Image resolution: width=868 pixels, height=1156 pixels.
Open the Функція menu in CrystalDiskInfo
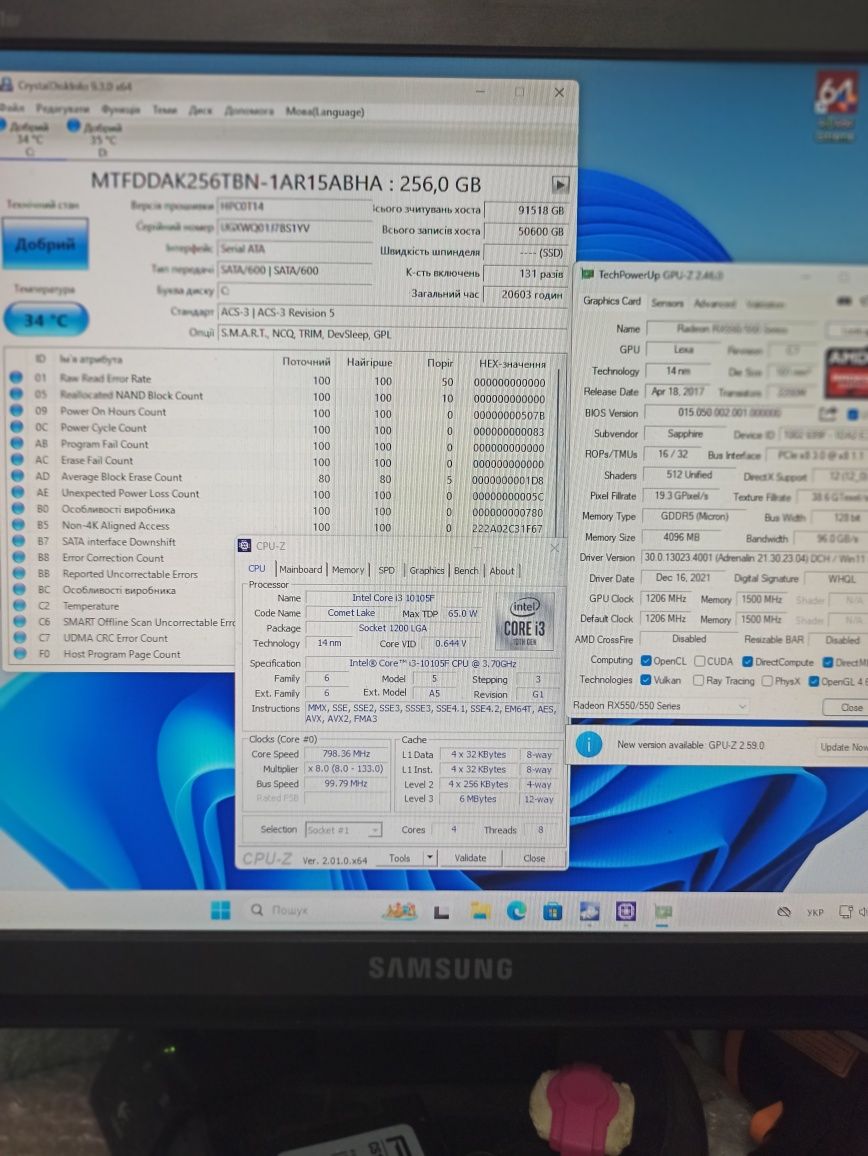(120, 109)
